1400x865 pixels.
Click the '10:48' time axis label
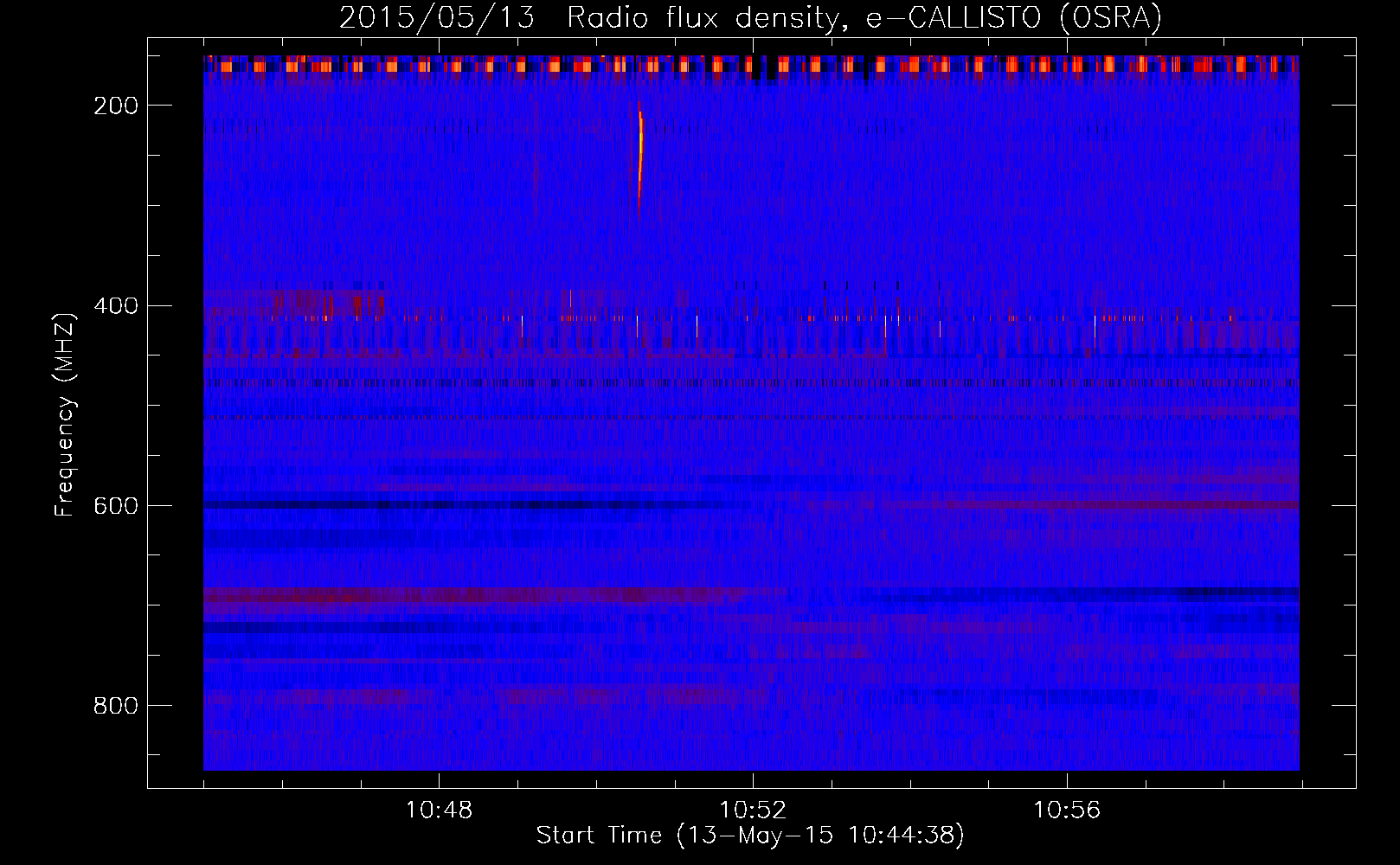pyautogui.click(x=439, y=810)
